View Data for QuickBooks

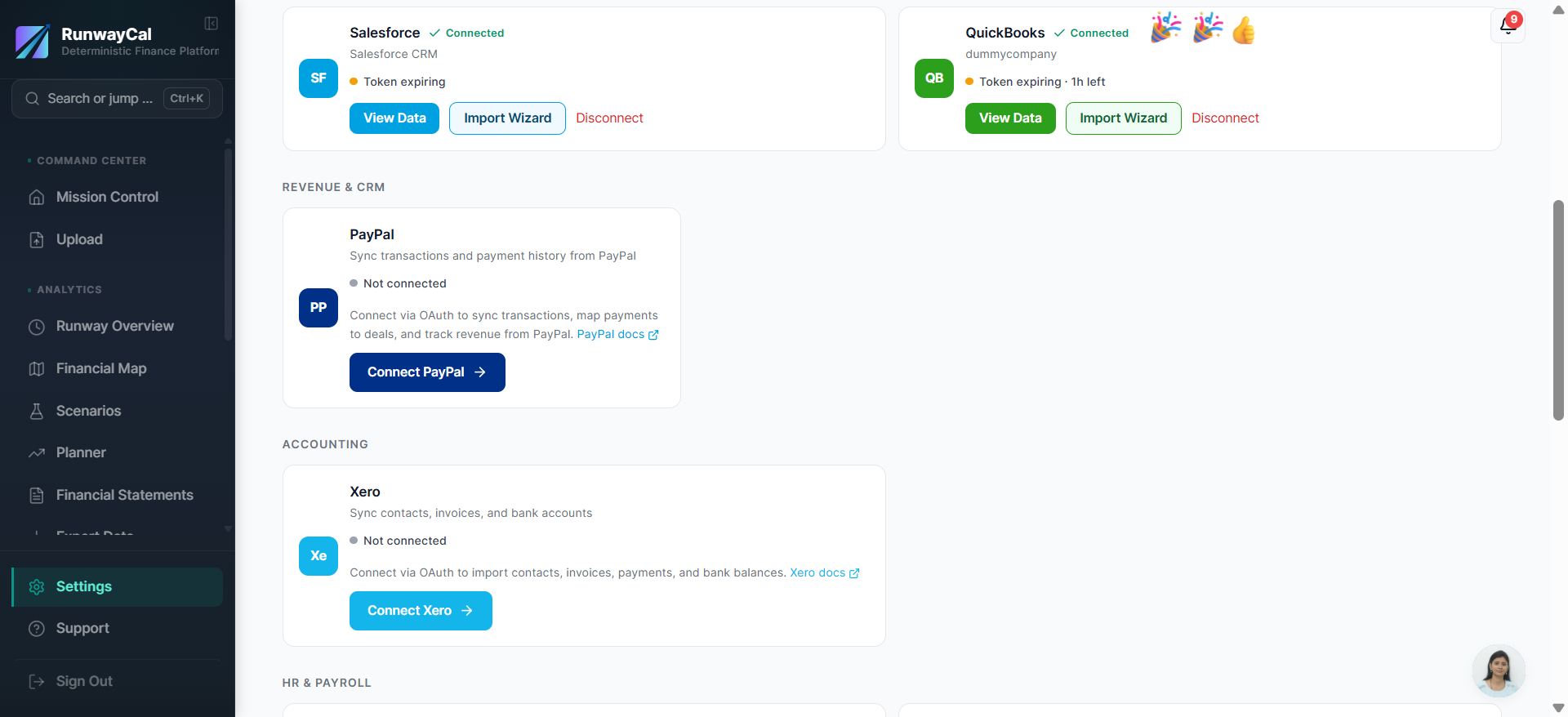[x=1010, y=118]
